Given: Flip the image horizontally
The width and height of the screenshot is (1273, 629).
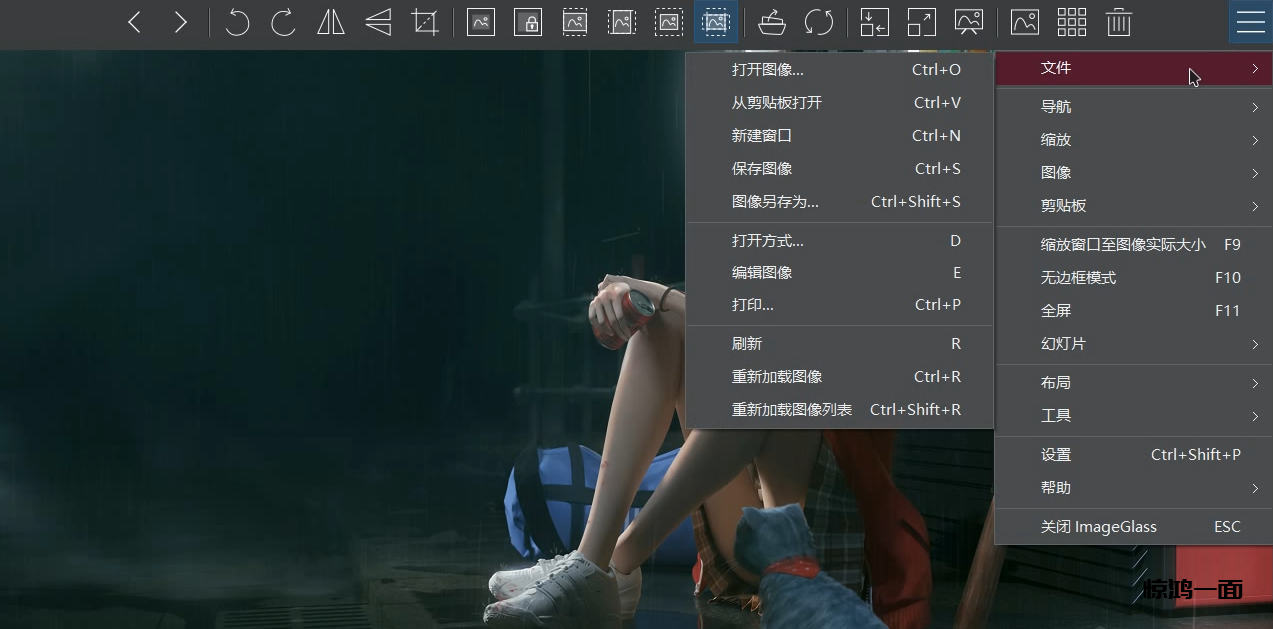Looking at the screenshot, I should [x=331, y=22].
